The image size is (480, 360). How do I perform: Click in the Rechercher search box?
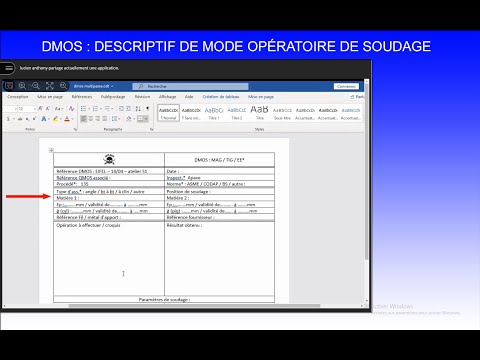(x=190, y=86)
